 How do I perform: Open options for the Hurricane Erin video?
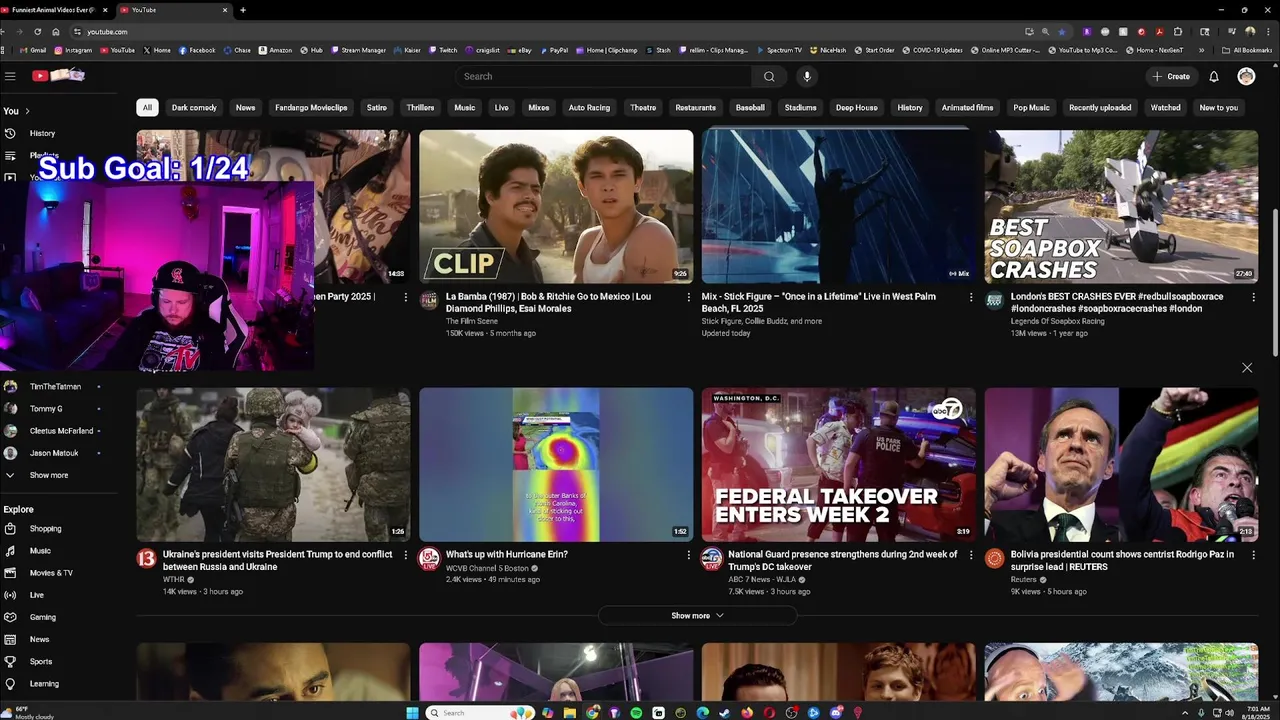(688, 555)
